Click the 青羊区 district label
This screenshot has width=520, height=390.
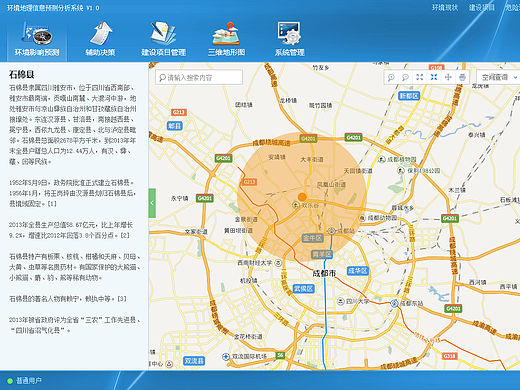point(322,254)
